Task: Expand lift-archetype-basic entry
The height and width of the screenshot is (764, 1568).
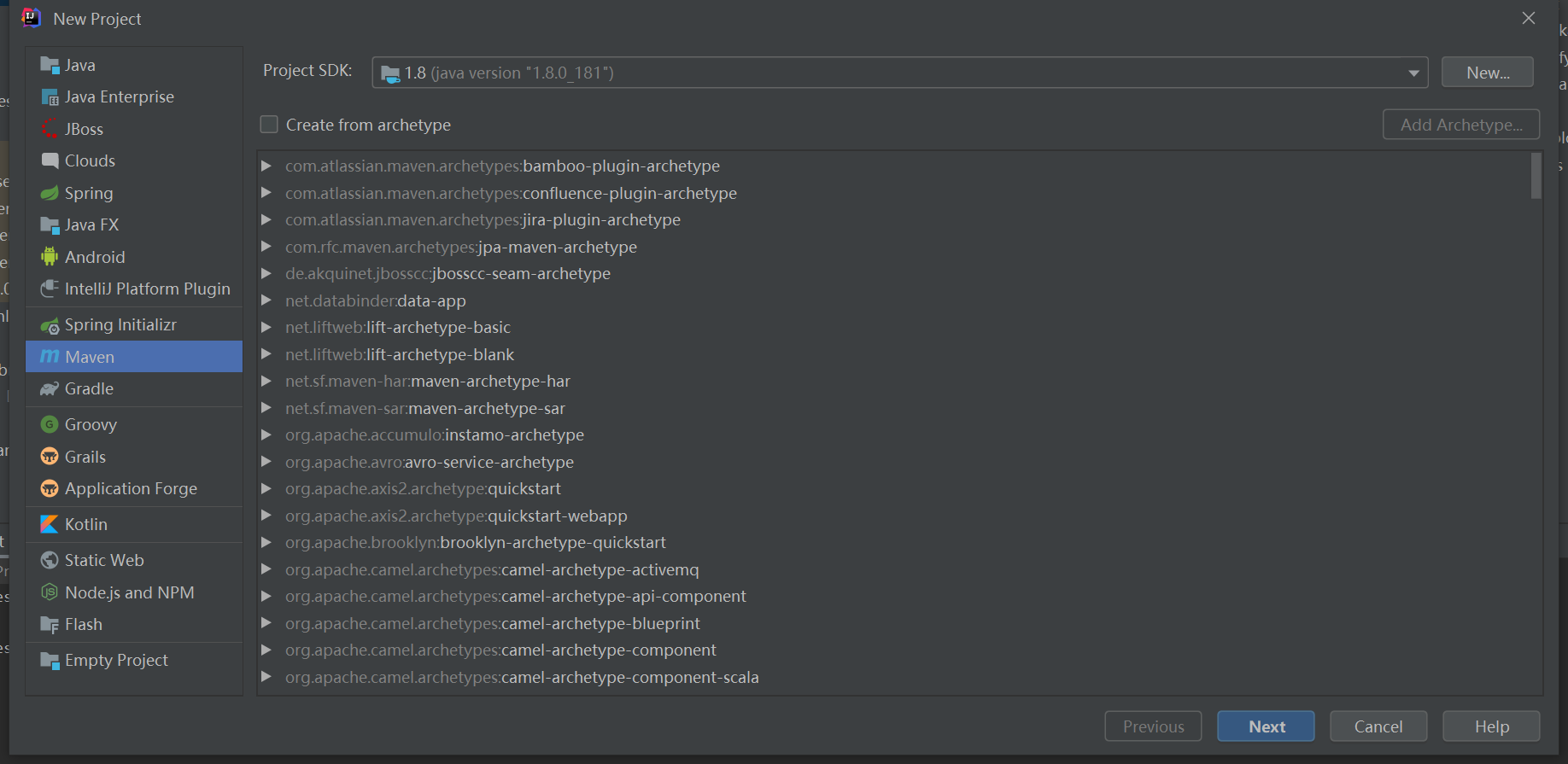Action: point(266,327)
